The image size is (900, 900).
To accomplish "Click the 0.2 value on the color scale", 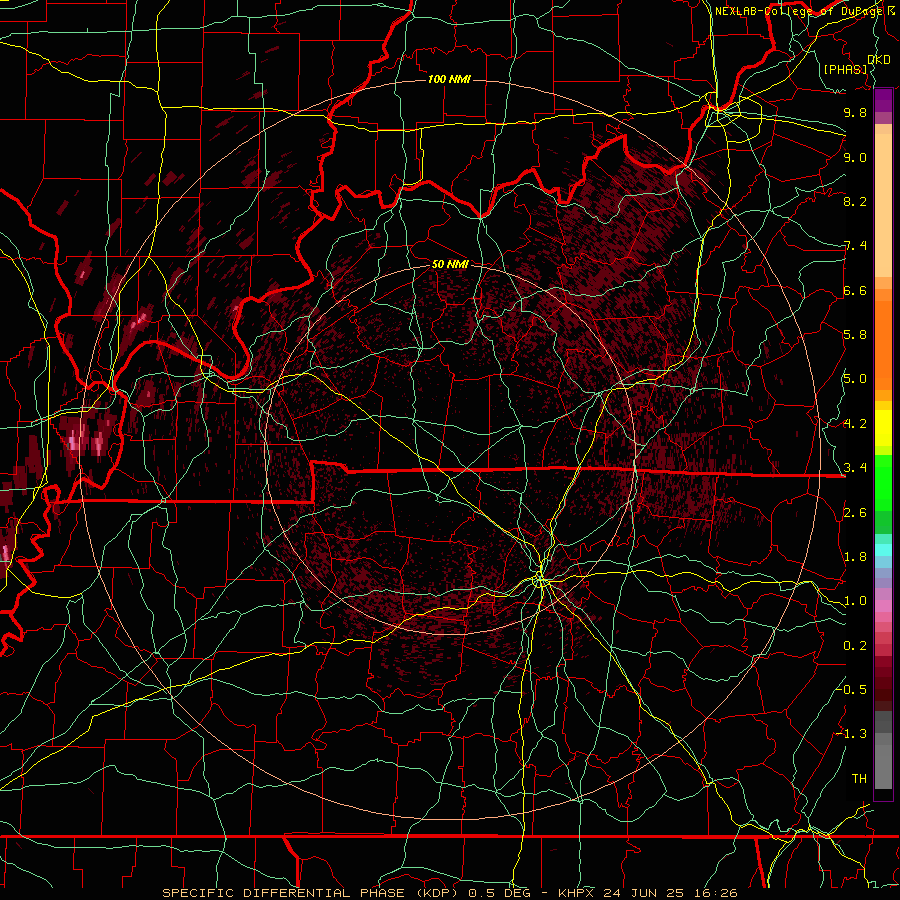I will click(x=855, y=645).
